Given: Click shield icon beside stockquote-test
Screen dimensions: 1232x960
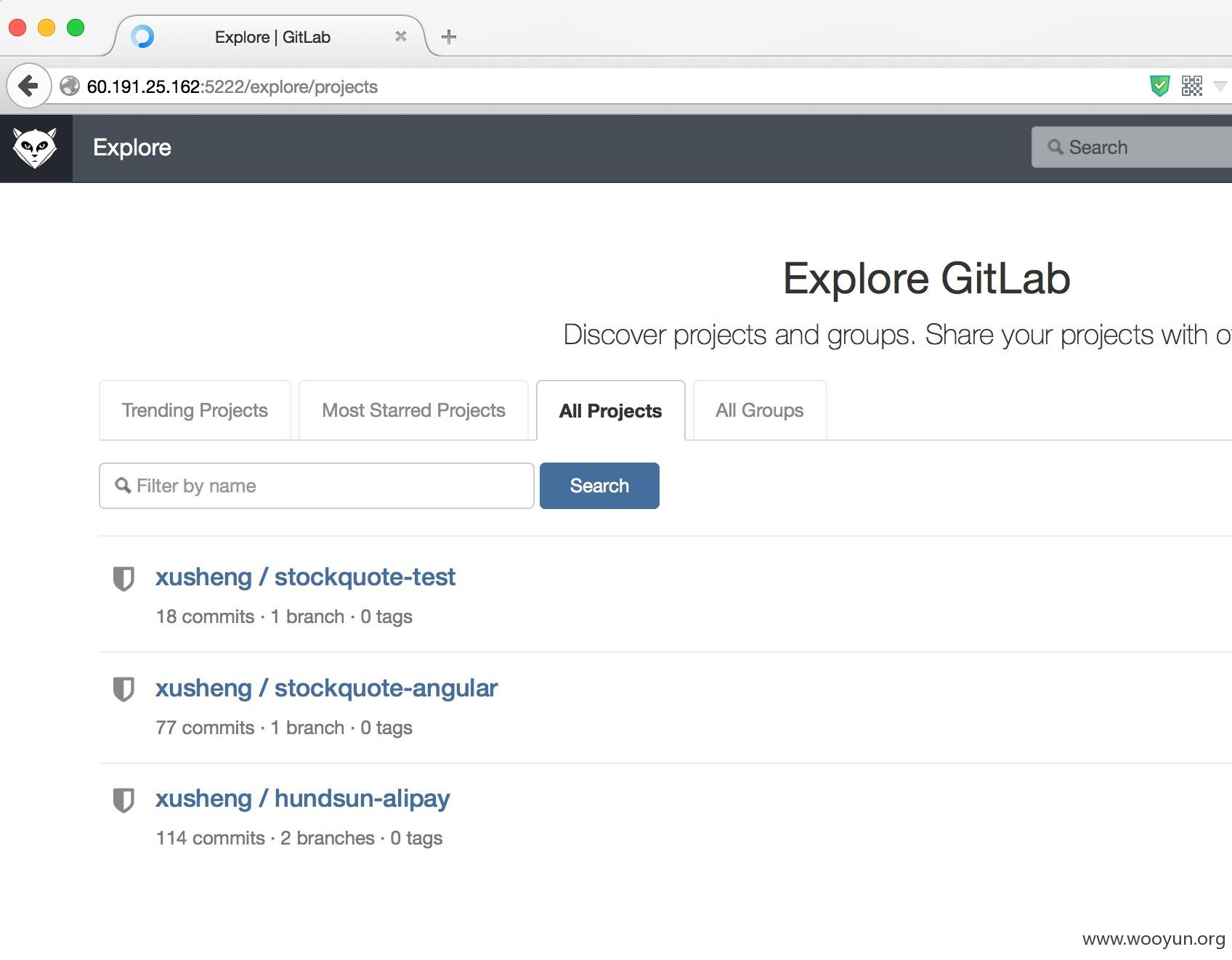Looking at the screenshot, I should coord(123,579).
